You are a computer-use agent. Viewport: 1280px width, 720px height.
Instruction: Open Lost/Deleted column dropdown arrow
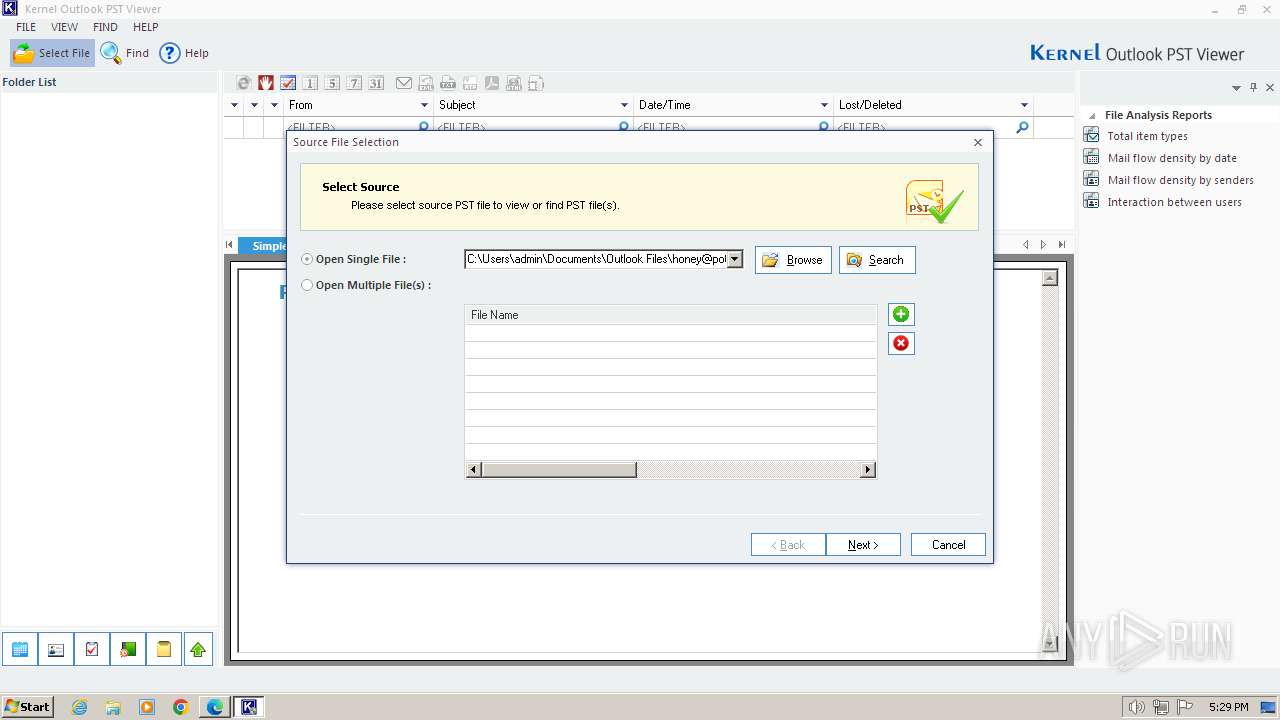[x=1024, y=105]
